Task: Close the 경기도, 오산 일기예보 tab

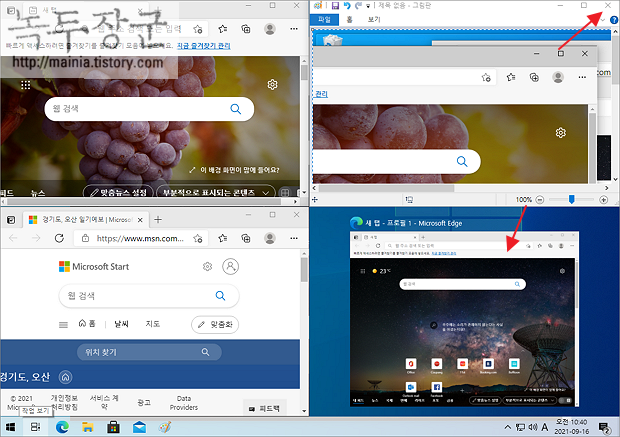Action: [x=140, y=220]
